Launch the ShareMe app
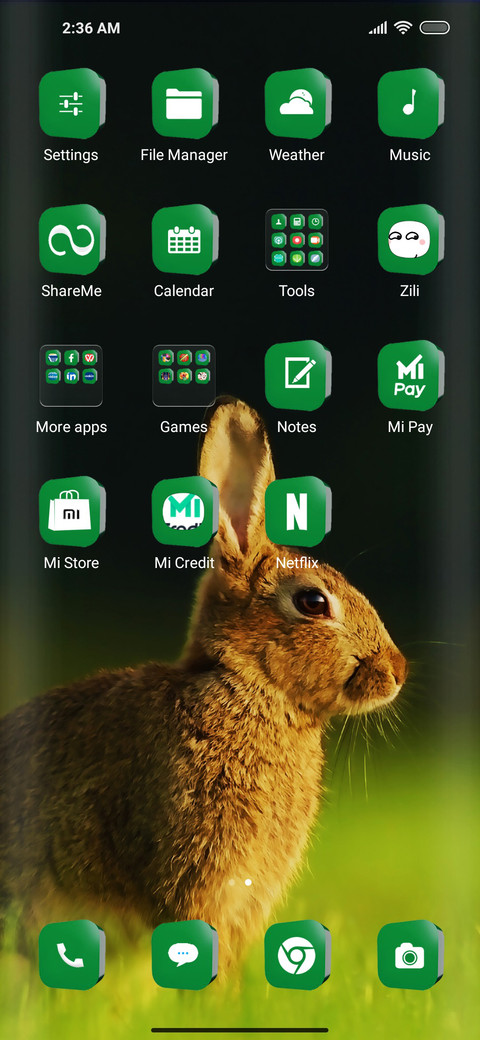 coord(72,239)
